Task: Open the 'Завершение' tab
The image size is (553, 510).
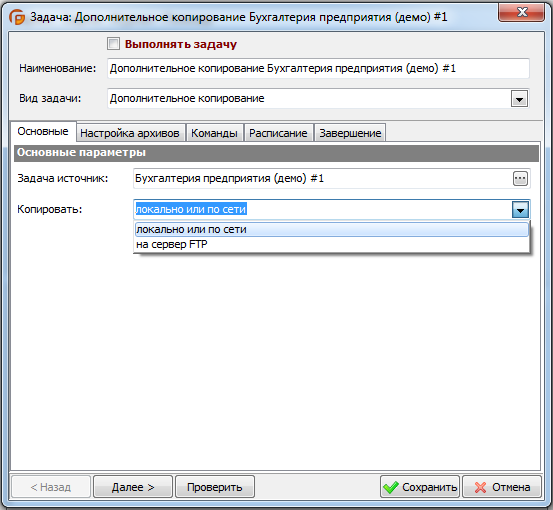Action: (x=350, y=133)
